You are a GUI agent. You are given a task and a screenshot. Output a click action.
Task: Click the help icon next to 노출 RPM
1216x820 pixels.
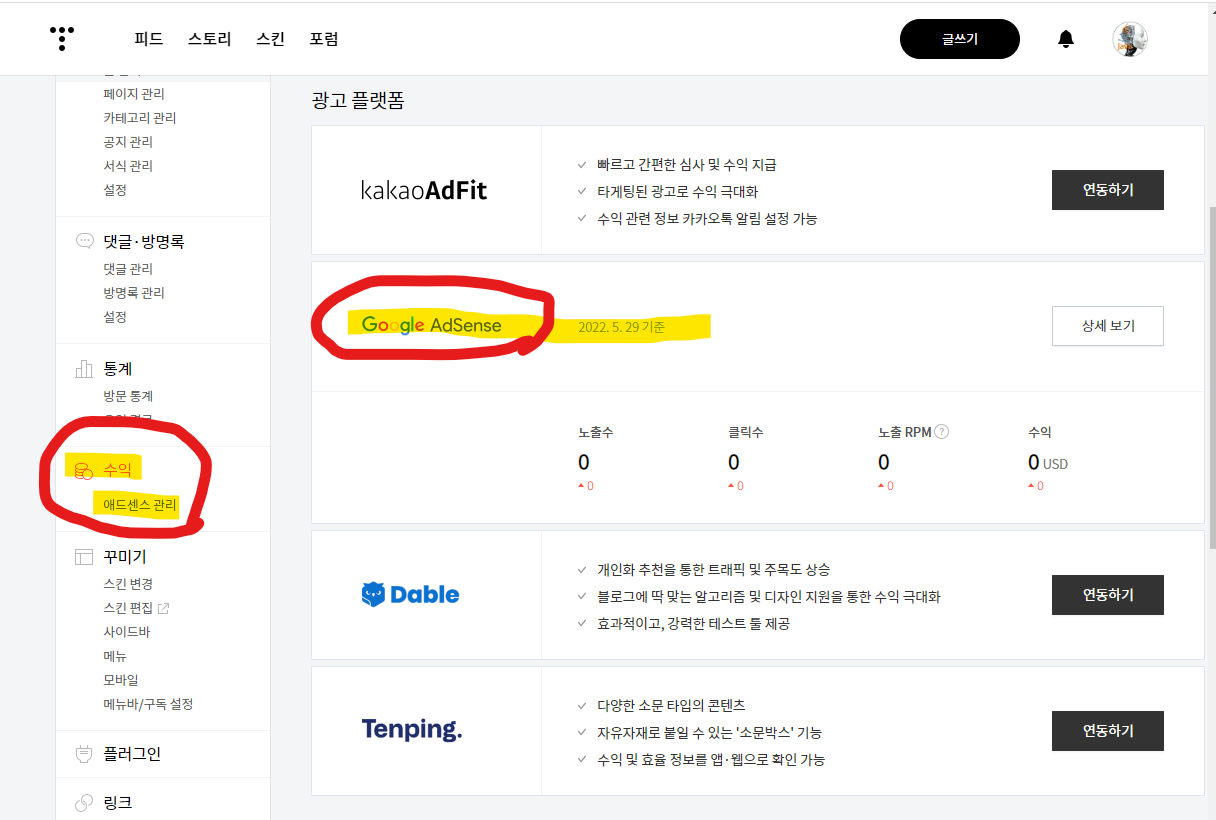tap(941, 432)
